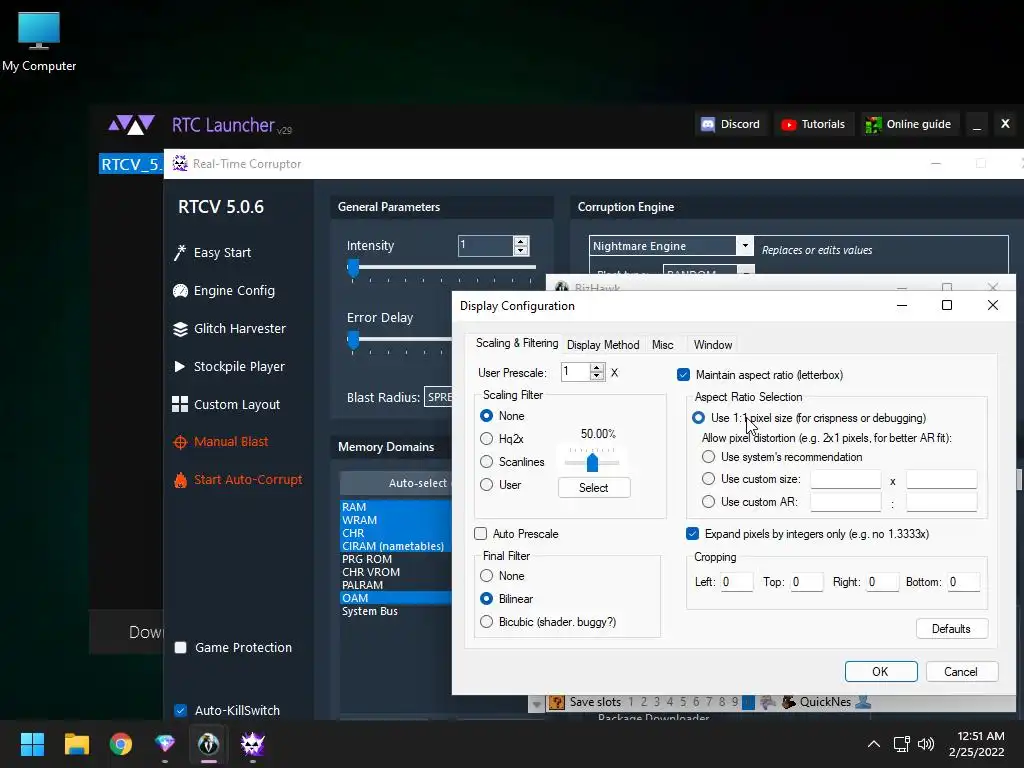This screenshot has width=1024, height=768.
Task: Click the Custom Layout grid icon
Action: (x=180, y=404)
